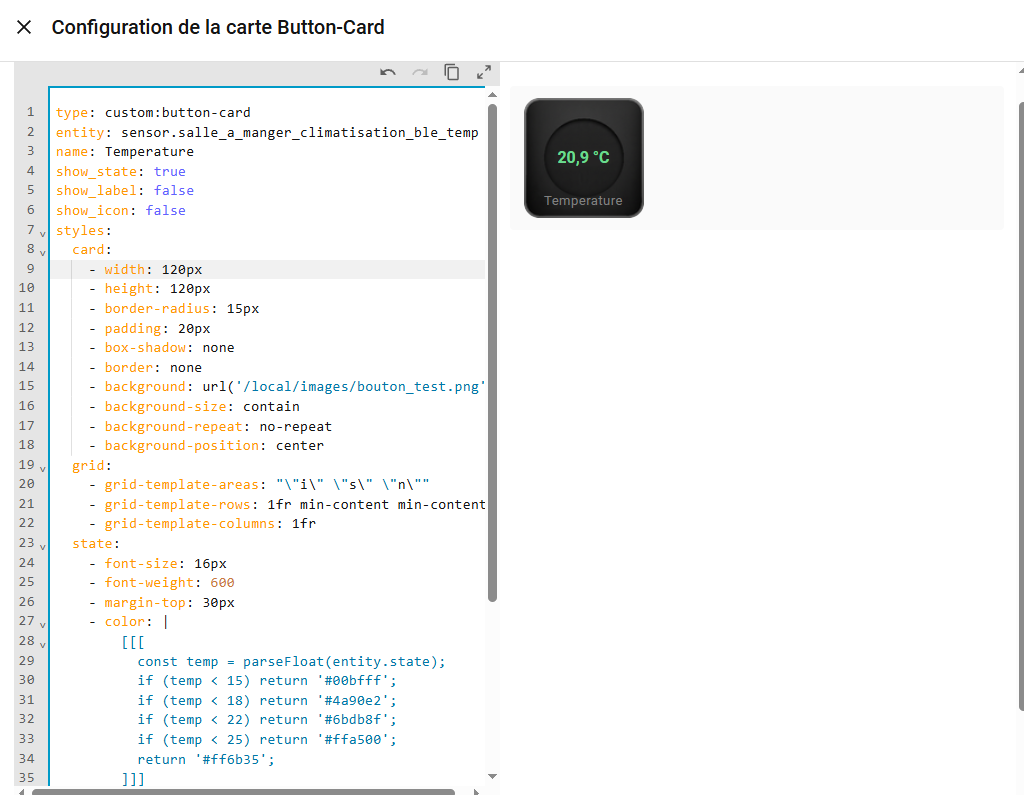Click the redo arrow in editor toolbar
This screenshot has height=795, width=1024.
[x=420, y=72]
